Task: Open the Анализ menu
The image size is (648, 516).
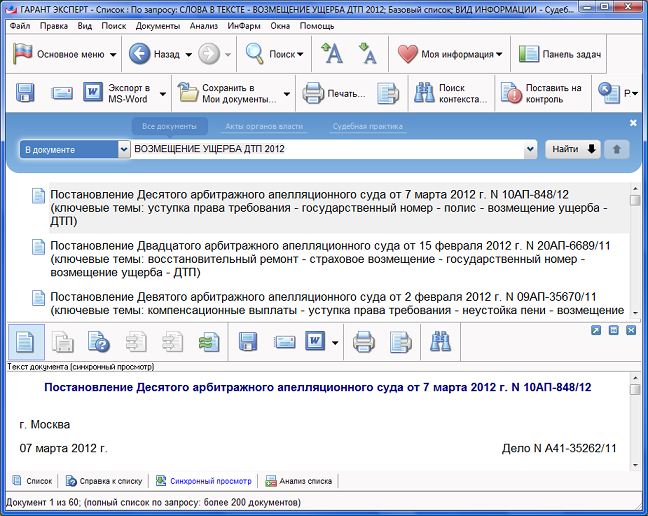Action: click(x=203, y=25)
